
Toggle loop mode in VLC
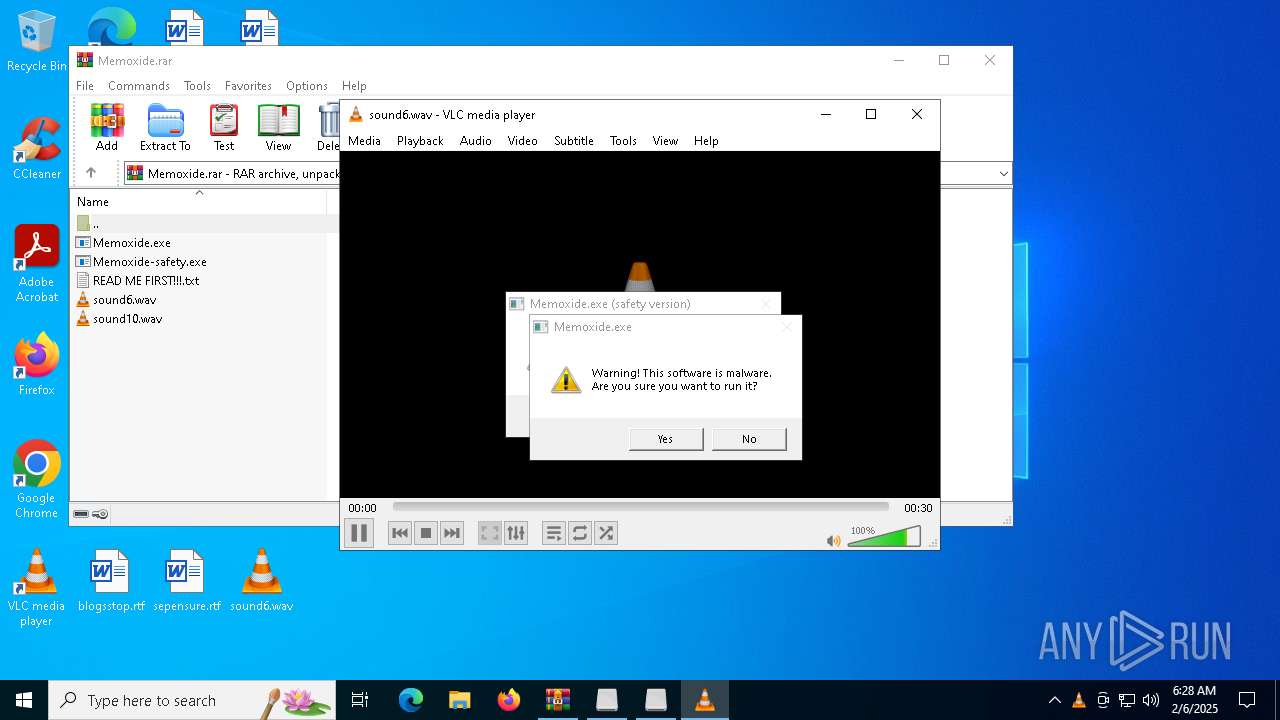[580, 533]
